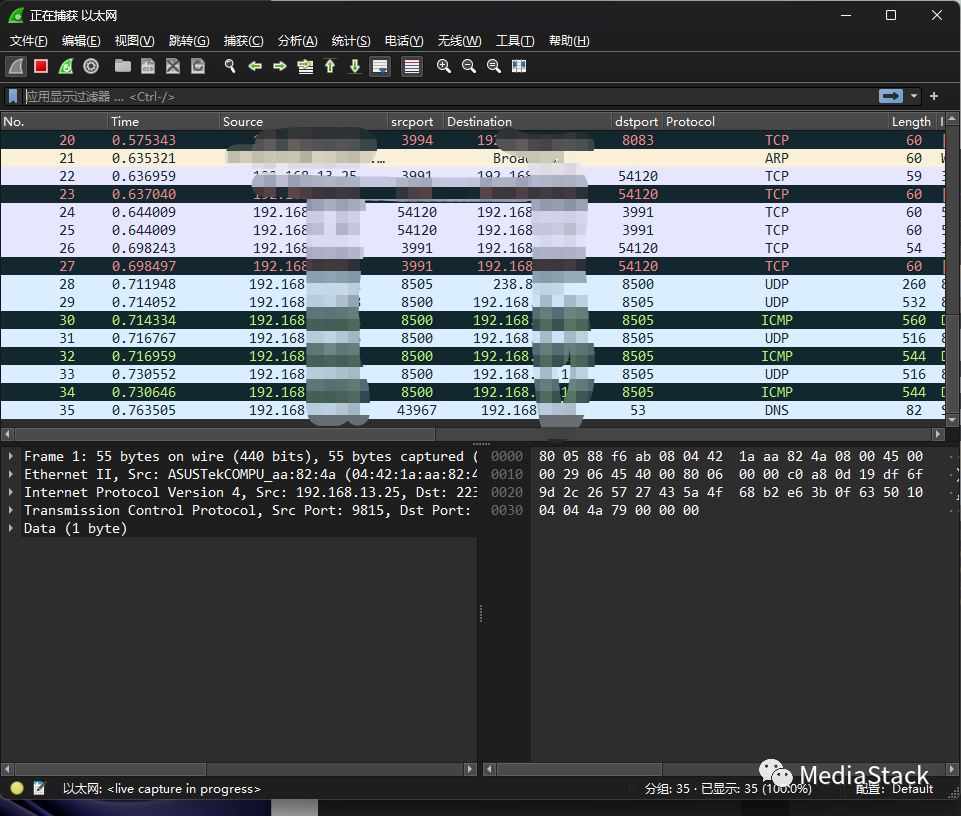Open the 统计 statistics menu
The height and width of the screenshot is (816, 961).
pos(350,41)
